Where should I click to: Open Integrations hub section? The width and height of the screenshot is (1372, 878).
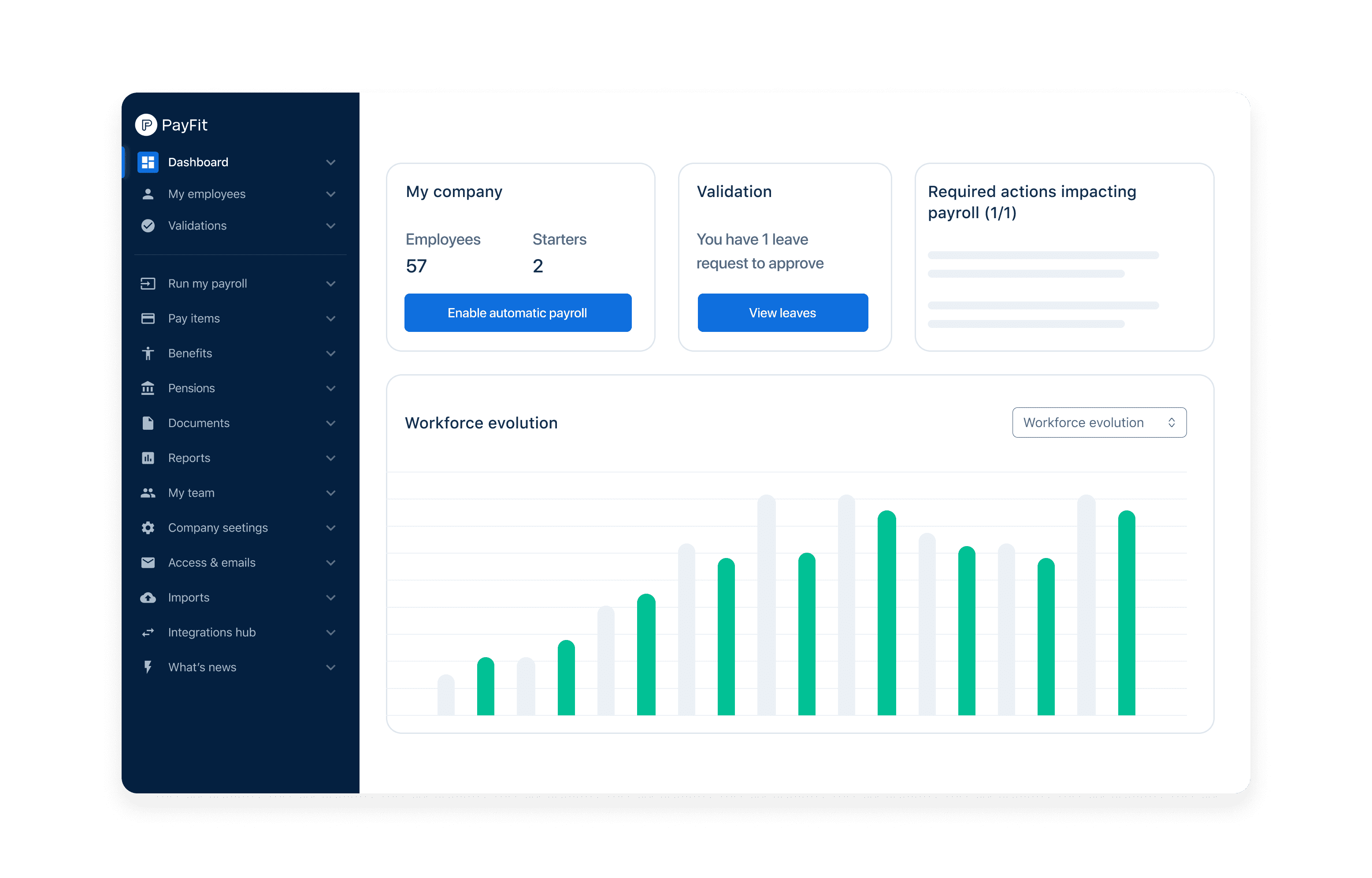click(x=212, y=632)
